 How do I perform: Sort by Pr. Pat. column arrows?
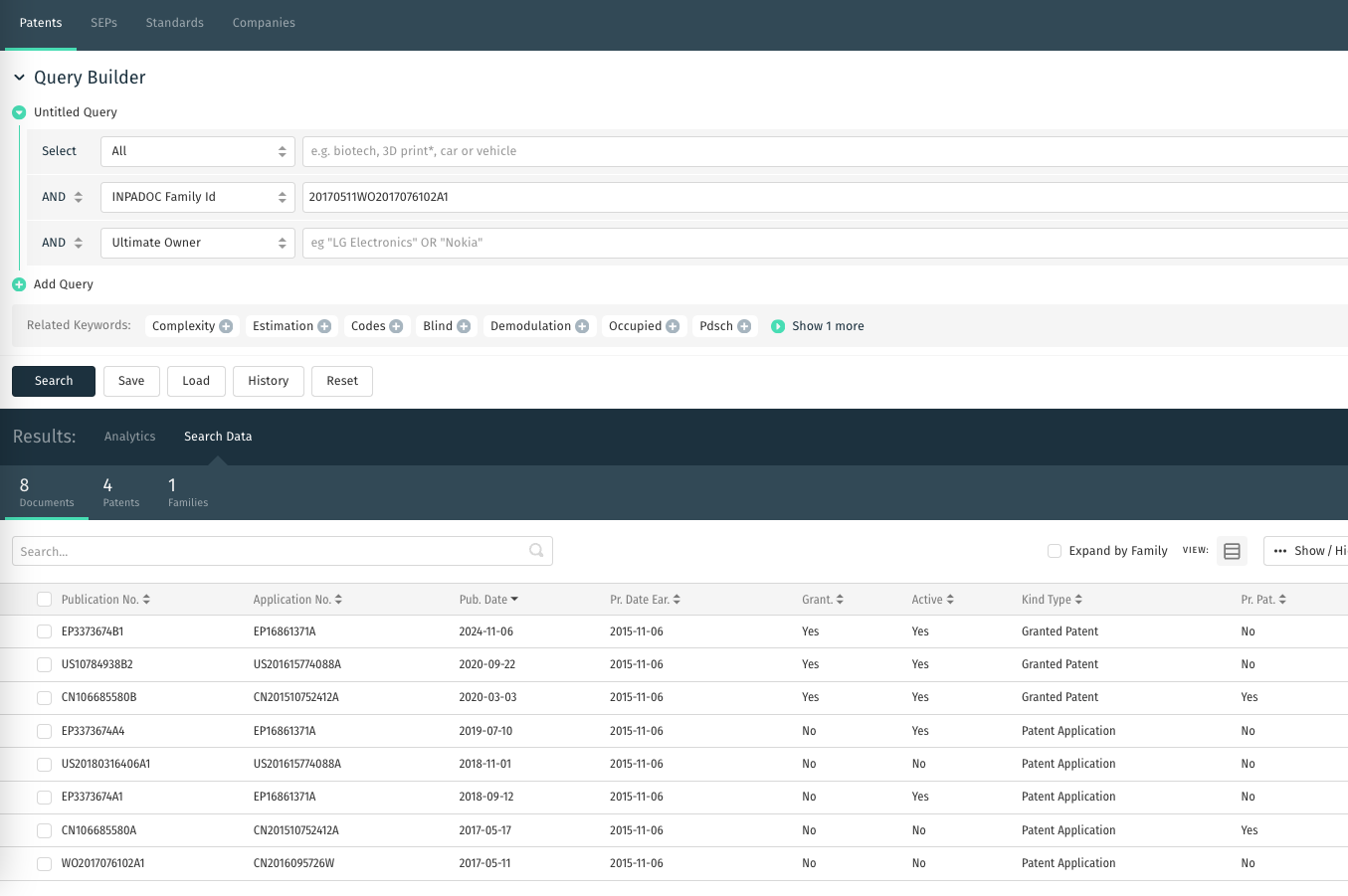tap(1282, 600)
